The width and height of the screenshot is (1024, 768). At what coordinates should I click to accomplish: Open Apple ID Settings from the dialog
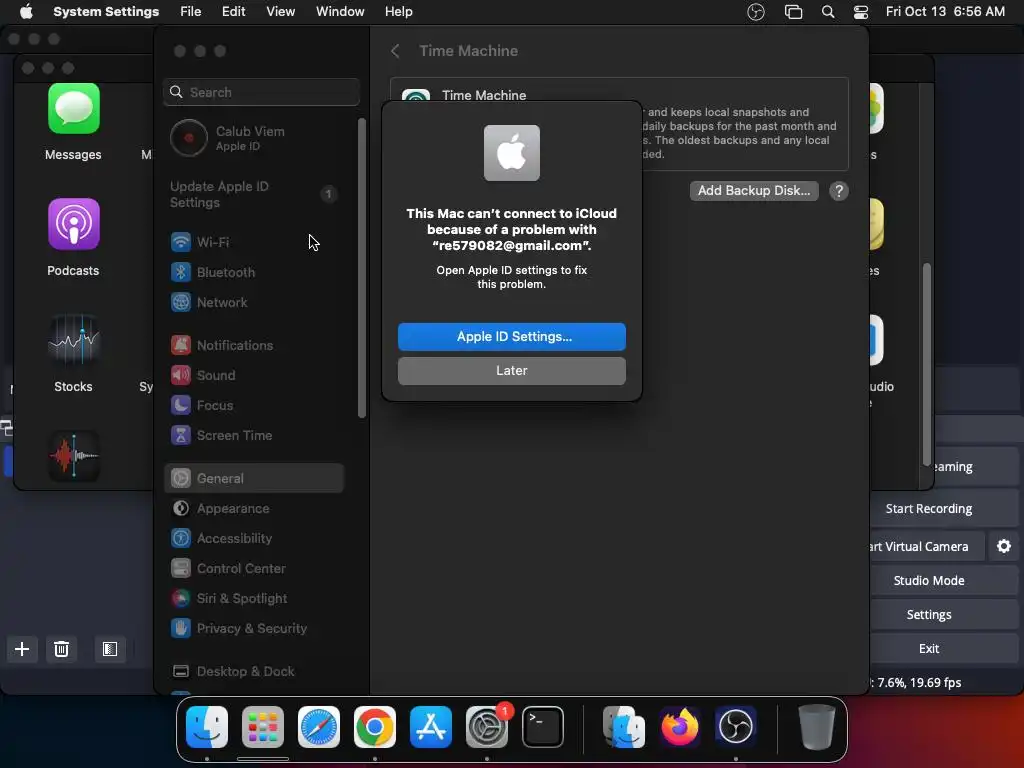[511, 337]
